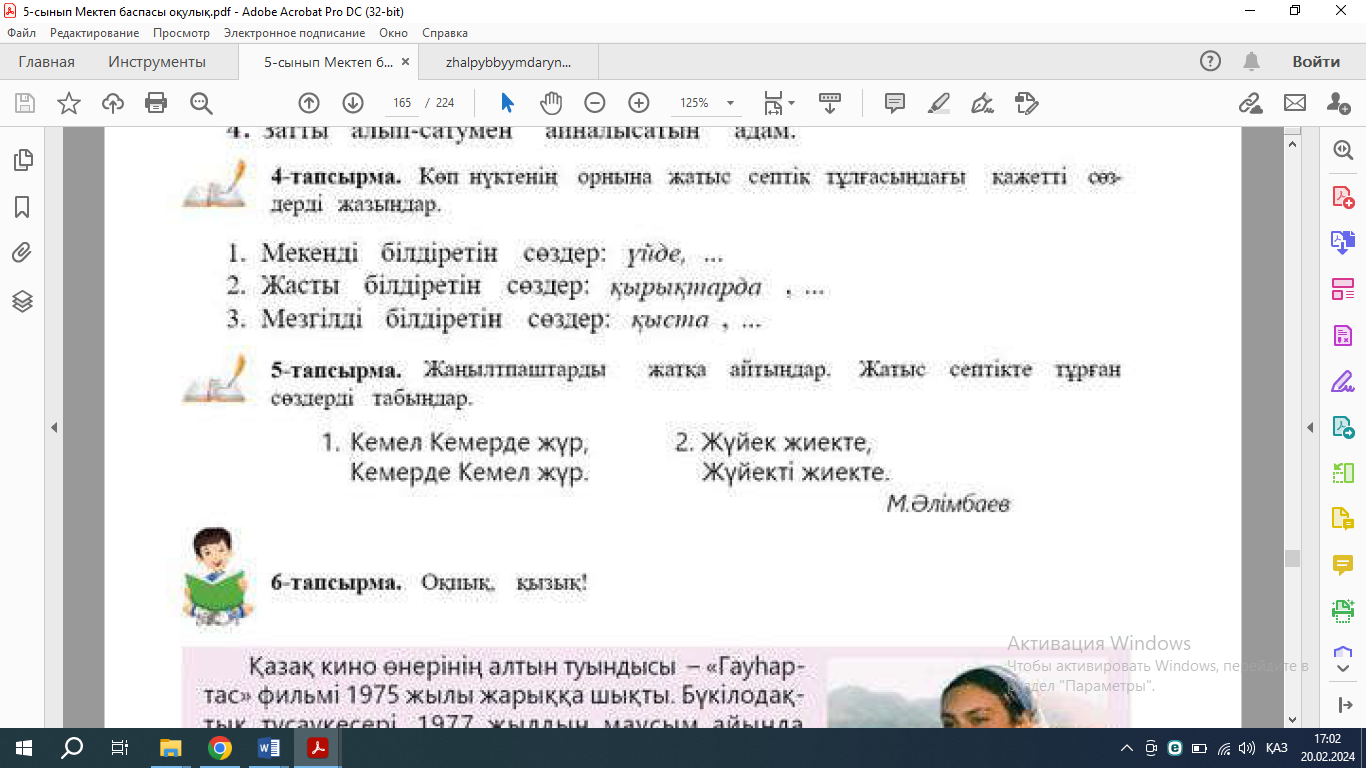Screen dimensions: 1366x768
Task: Switch to the zhalpybbyymdaryn tab
Action: point(508,62)
